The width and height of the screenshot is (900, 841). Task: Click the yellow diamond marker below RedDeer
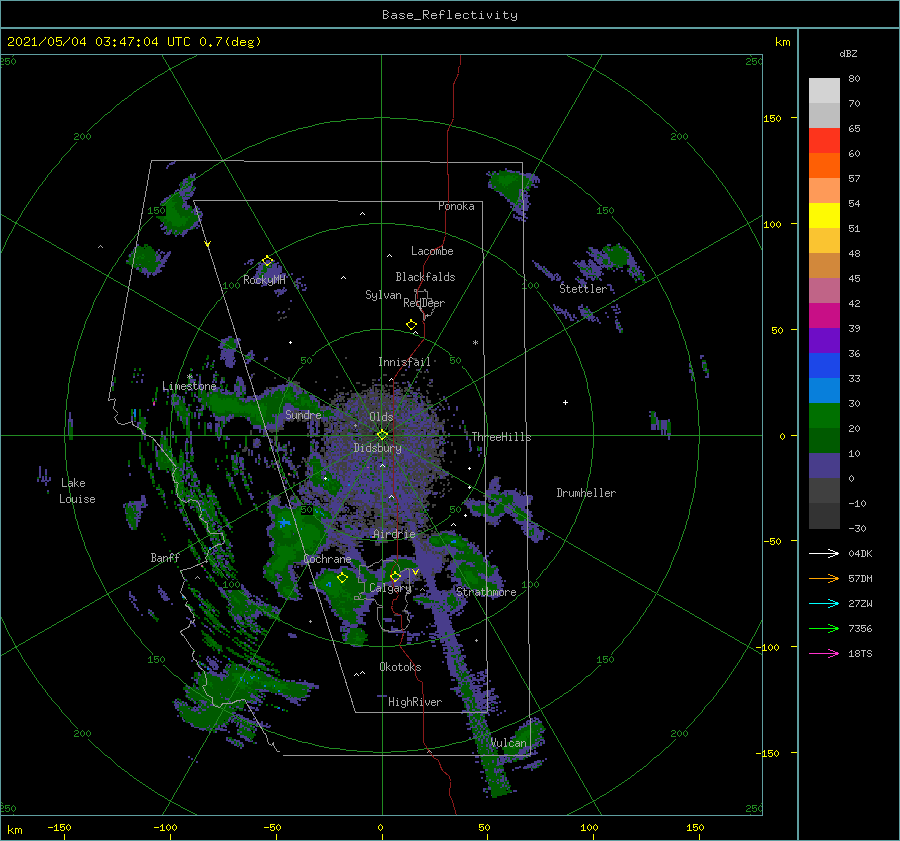[x=411, y=325]
